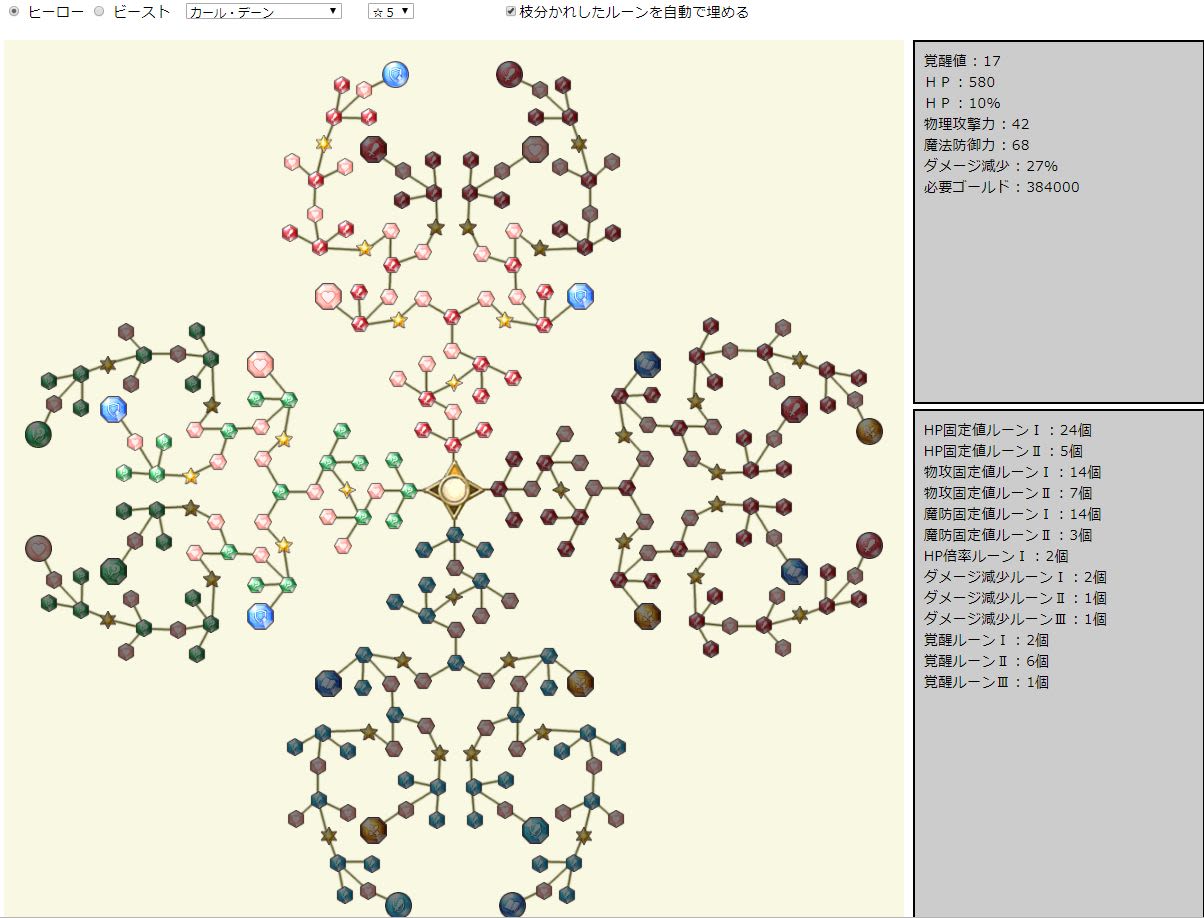Screen dimensions: 1204x918
Task: Select the ヒーロー radio button
Action: click(14, 12)
